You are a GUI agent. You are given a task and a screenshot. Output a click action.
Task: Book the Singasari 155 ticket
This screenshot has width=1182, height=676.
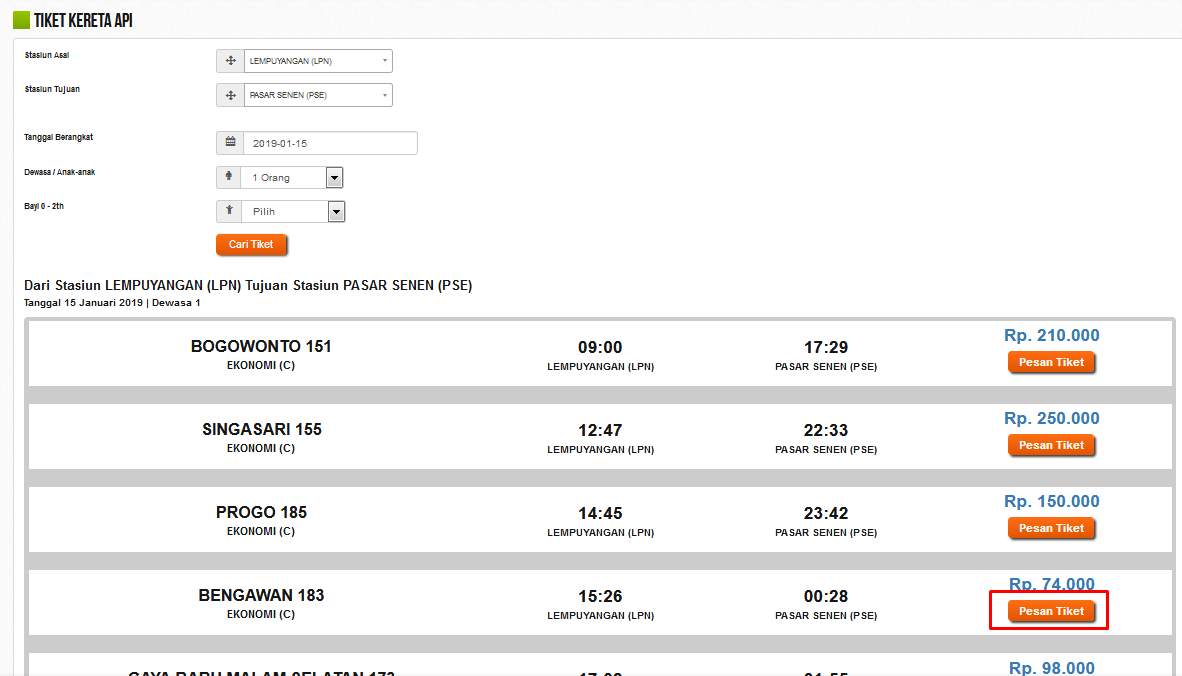tap(1051, 445)
